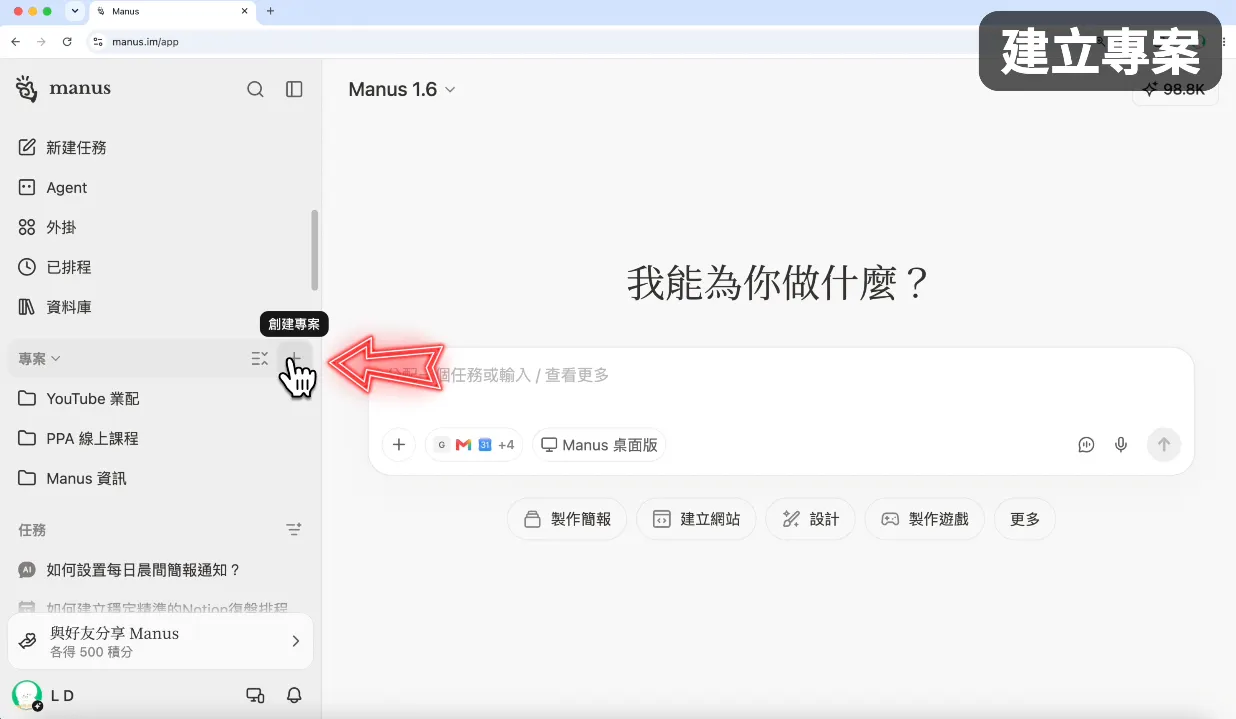Open 外掛 plugins section

[160, 227]
